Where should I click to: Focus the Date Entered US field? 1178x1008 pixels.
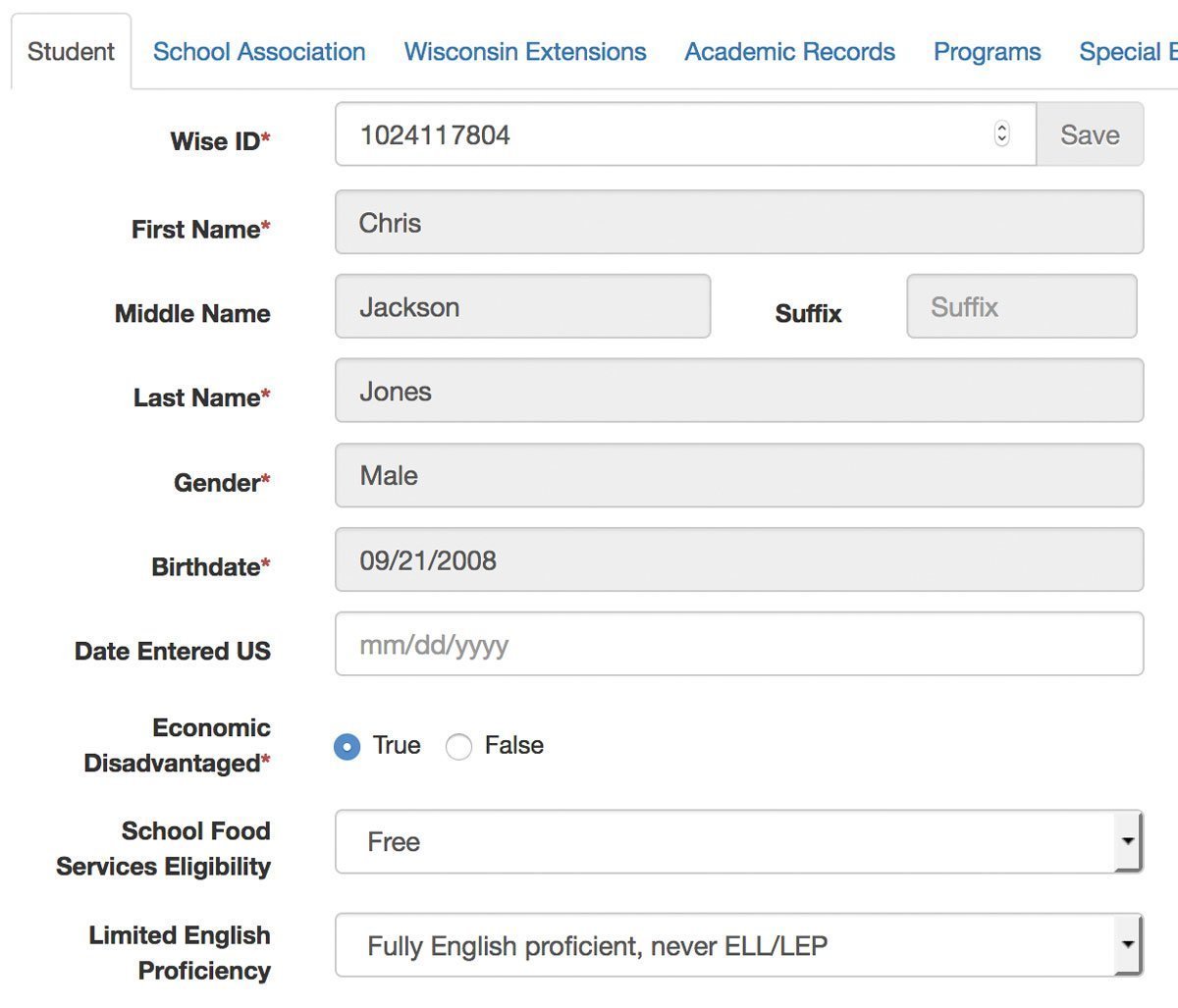point(739,645)
